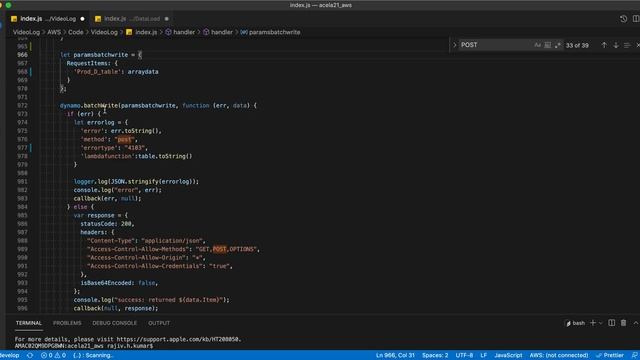The height and width of the screenshot is (360, 640).
Task: Click line number 989 in gutter
Action: coord(22,249)
